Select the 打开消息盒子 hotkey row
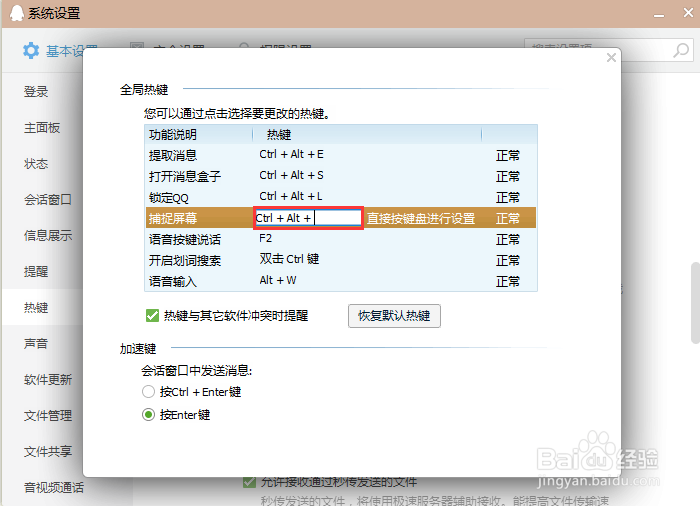Image resolution: width=700 pixels, height=506 pixels. pyautogui.click(x=341, y=176)
